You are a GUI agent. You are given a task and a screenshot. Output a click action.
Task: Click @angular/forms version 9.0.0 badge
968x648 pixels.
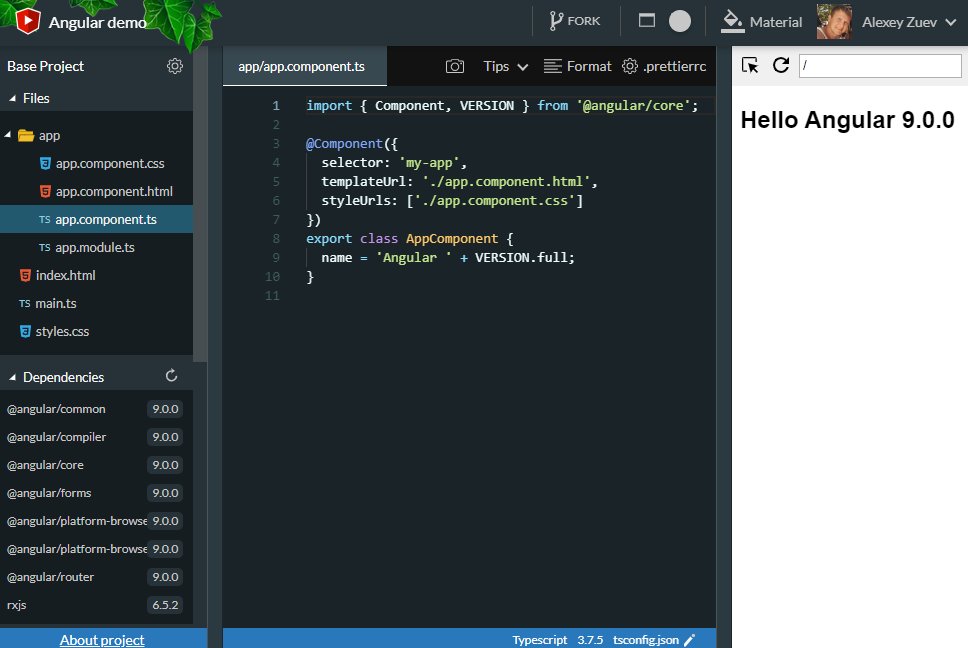point(165,493)
